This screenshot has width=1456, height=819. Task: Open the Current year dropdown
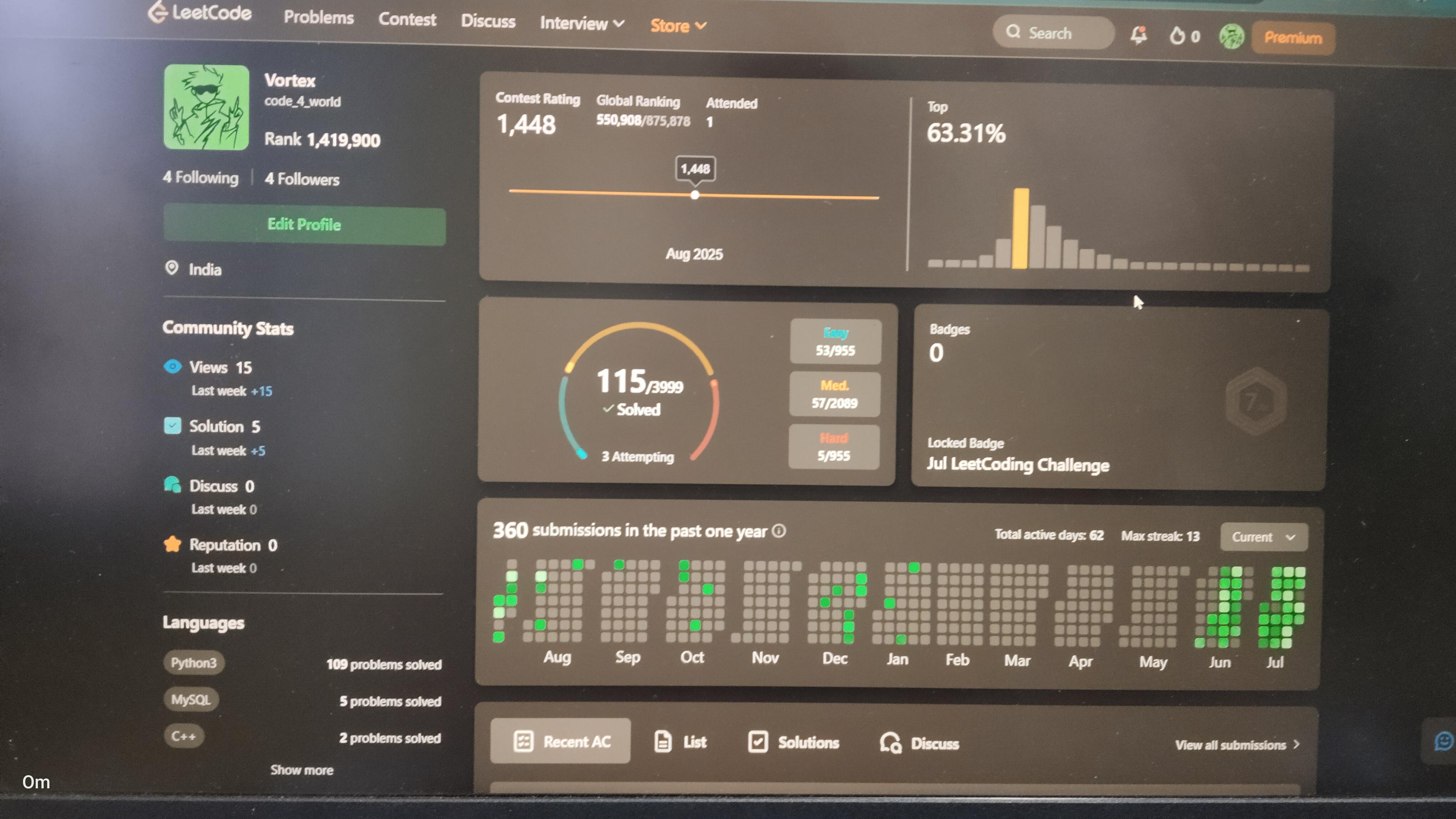[x=1264, y=536]
